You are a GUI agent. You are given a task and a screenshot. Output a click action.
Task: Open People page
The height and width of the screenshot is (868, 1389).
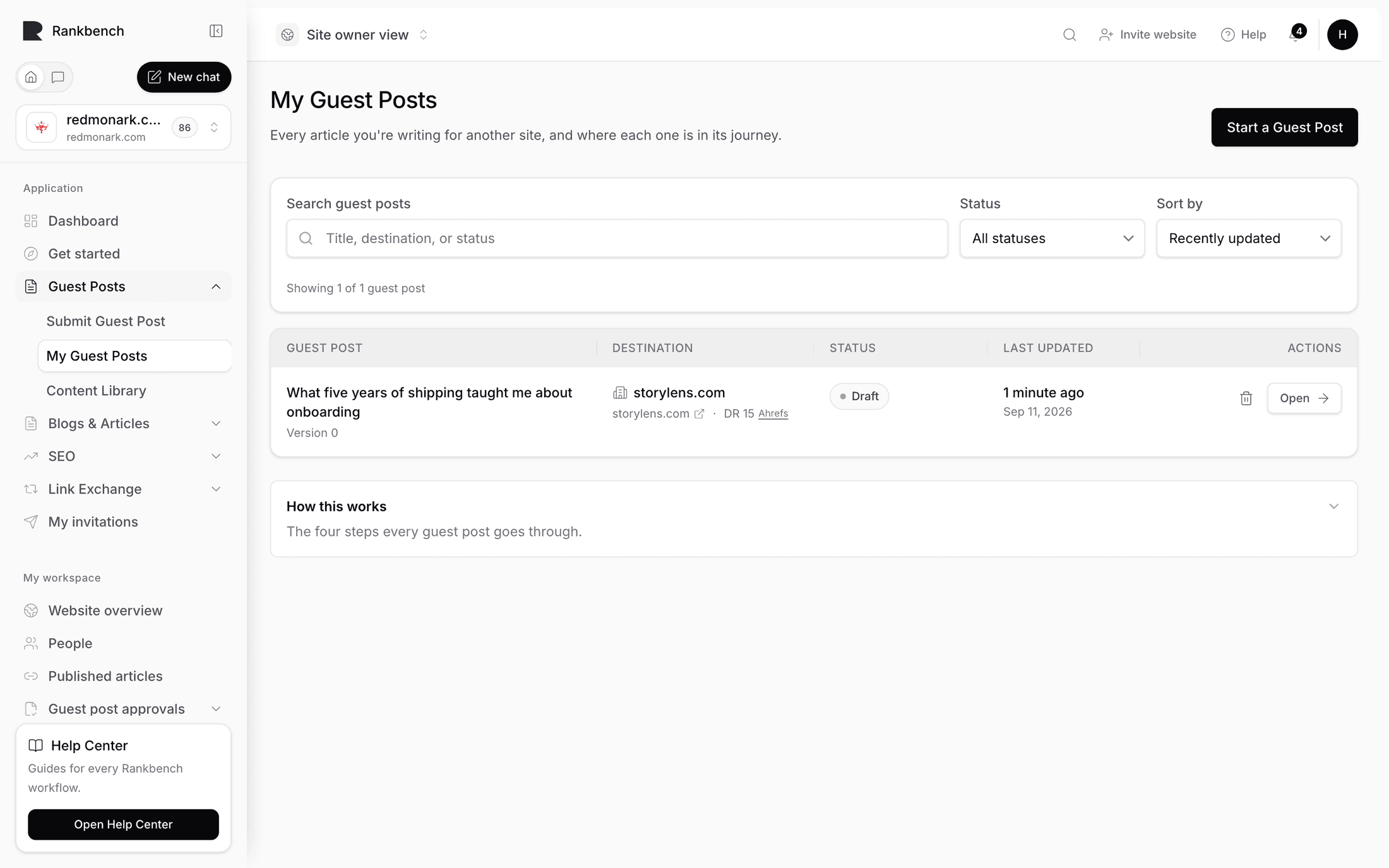click(x=123, y=643)
